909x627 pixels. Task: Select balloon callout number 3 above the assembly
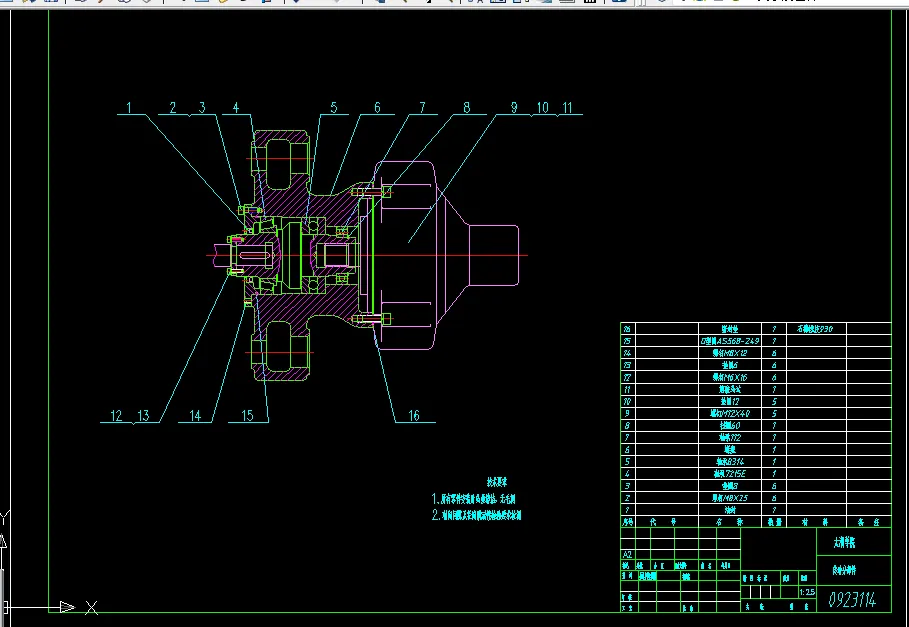point(202,108)
